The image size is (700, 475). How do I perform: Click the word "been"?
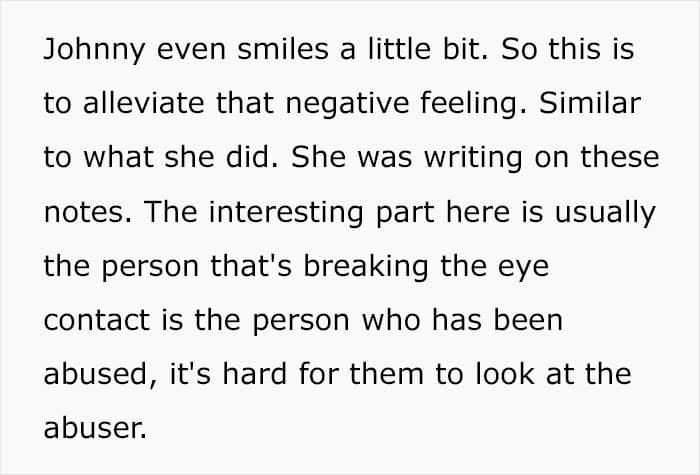pos(528,320)
